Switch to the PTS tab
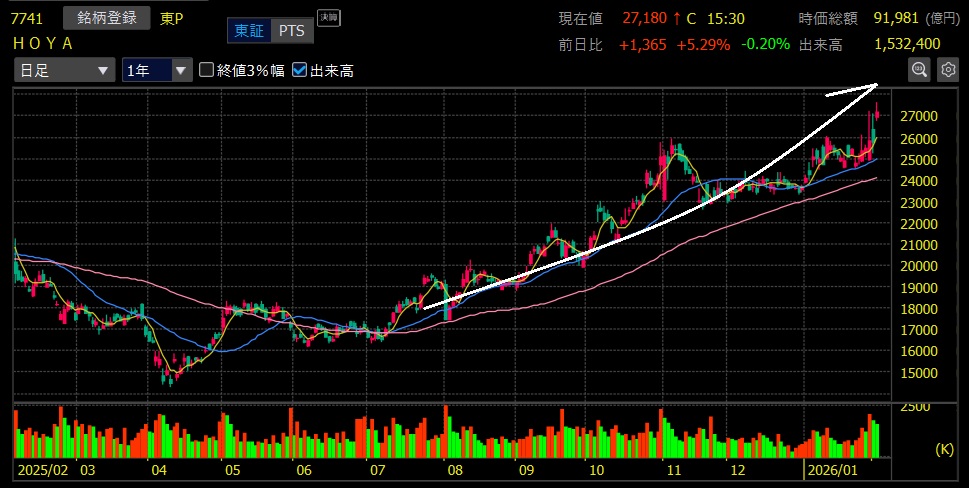 [x=292, y=31]
